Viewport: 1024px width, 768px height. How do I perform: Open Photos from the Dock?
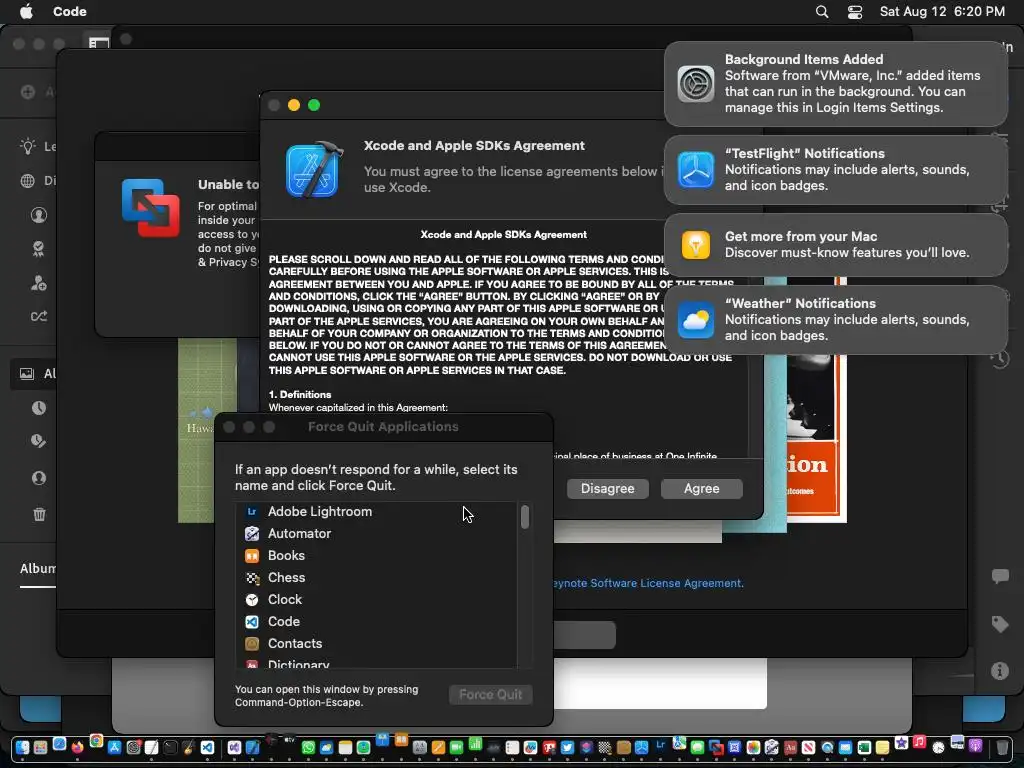click(753, 748)
